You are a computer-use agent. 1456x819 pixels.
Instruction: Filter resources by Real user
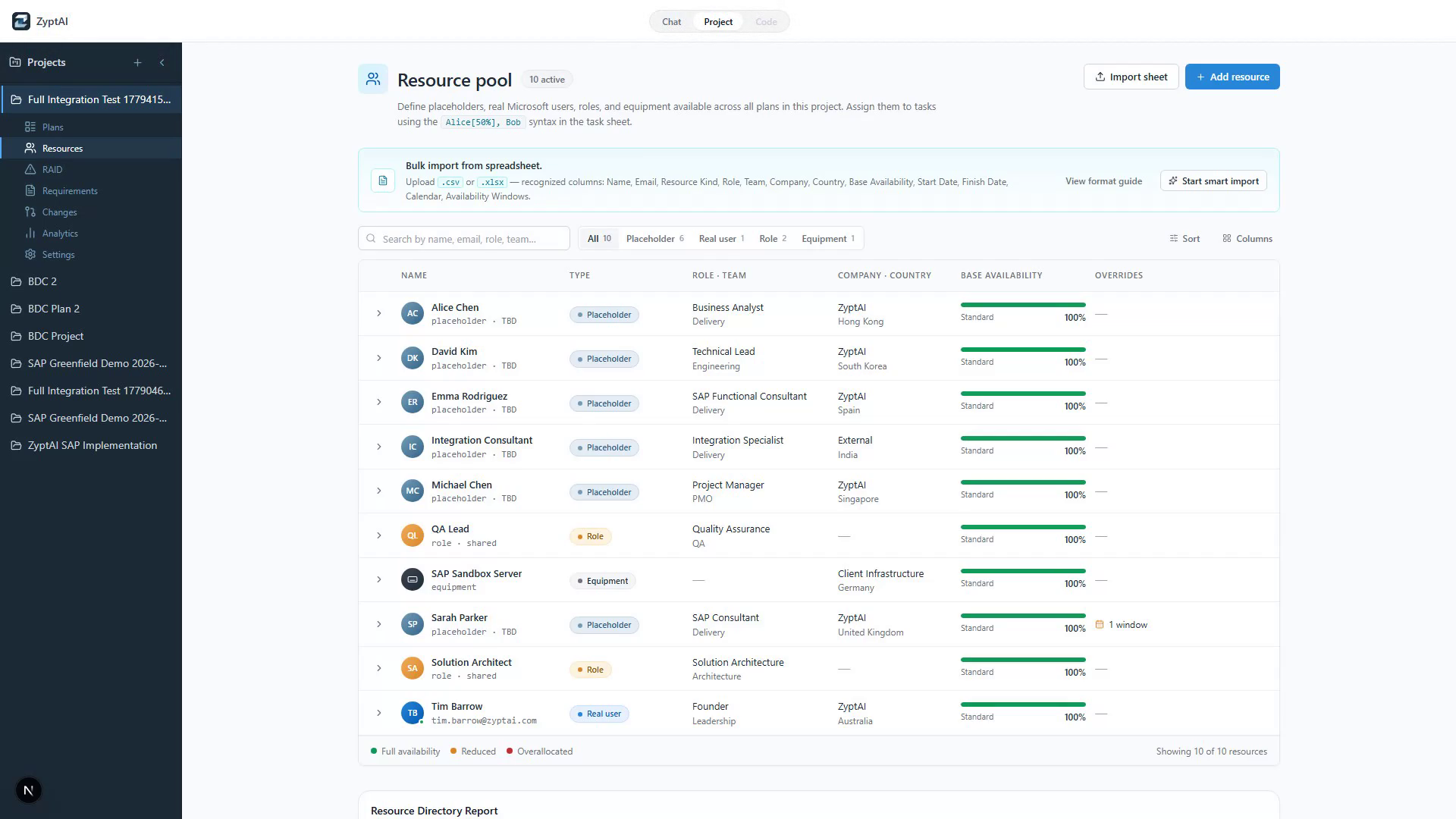(x=721, y=238)
